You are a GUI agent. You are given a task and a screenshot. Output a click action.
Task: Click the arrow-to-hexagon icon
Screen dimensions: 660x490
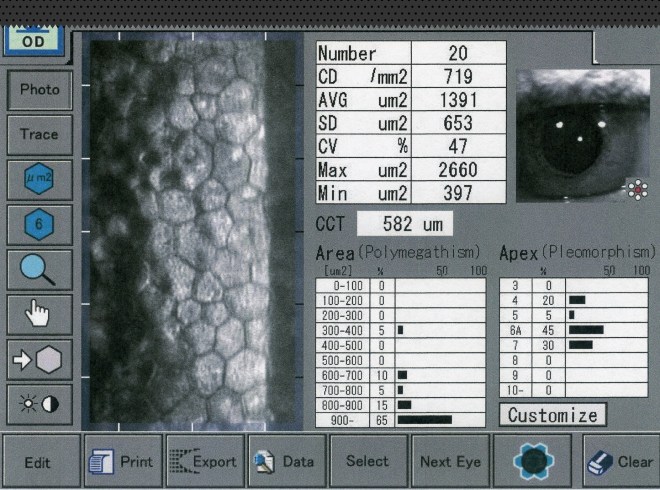[39, 360]
